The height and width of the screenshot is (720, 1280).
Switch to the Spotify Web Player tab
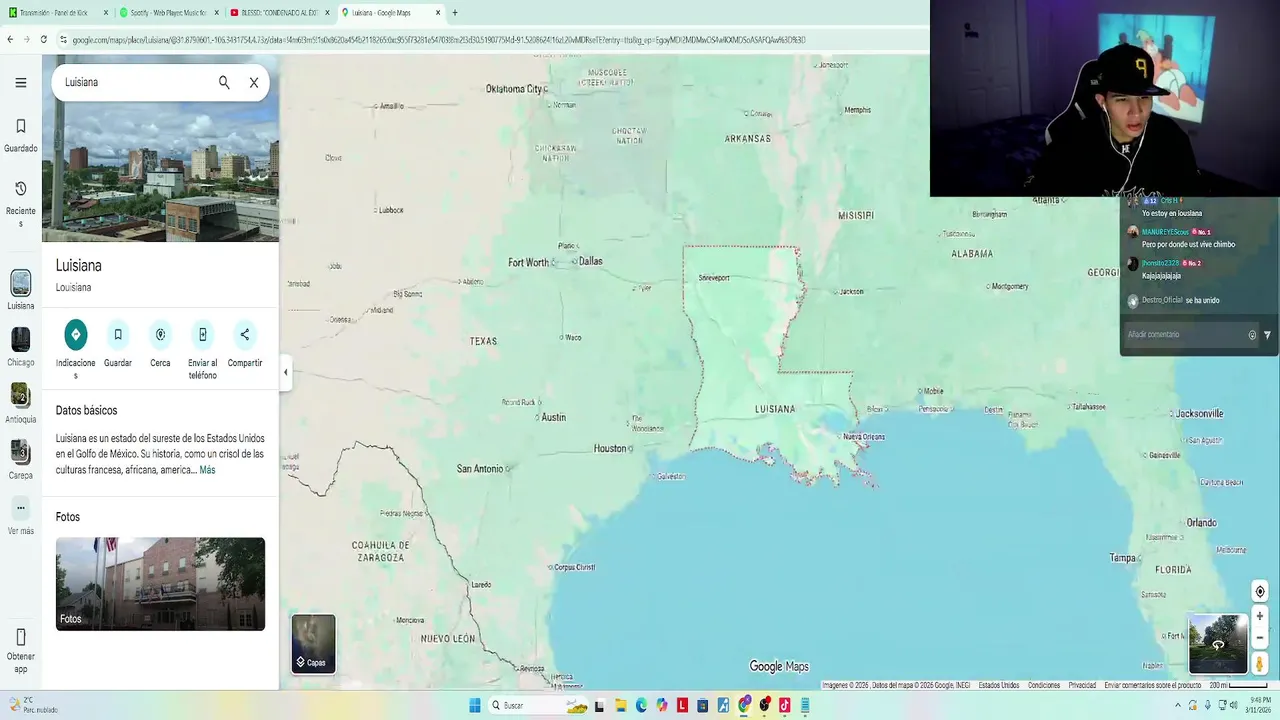[x=168, y=13]
